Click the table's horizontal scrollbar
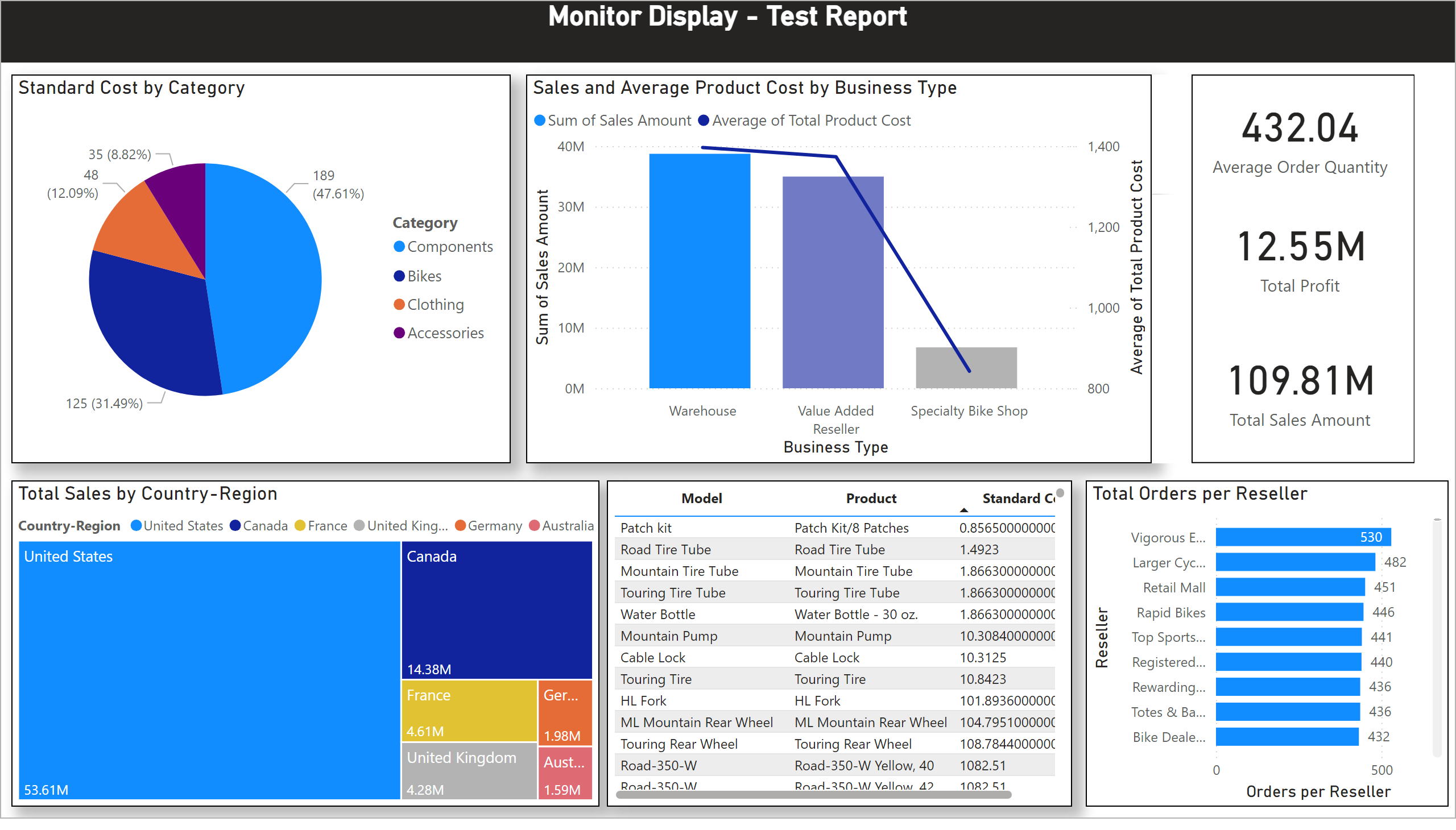 (813, 795)
